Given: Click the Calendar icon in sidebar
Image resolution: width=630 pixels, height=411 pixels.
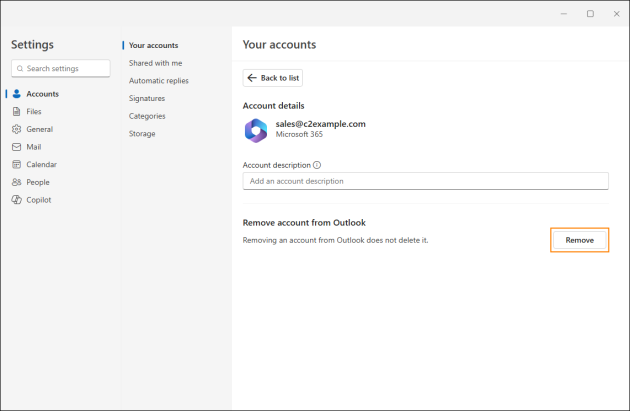Looking at the screenshot, I should 16,165.
